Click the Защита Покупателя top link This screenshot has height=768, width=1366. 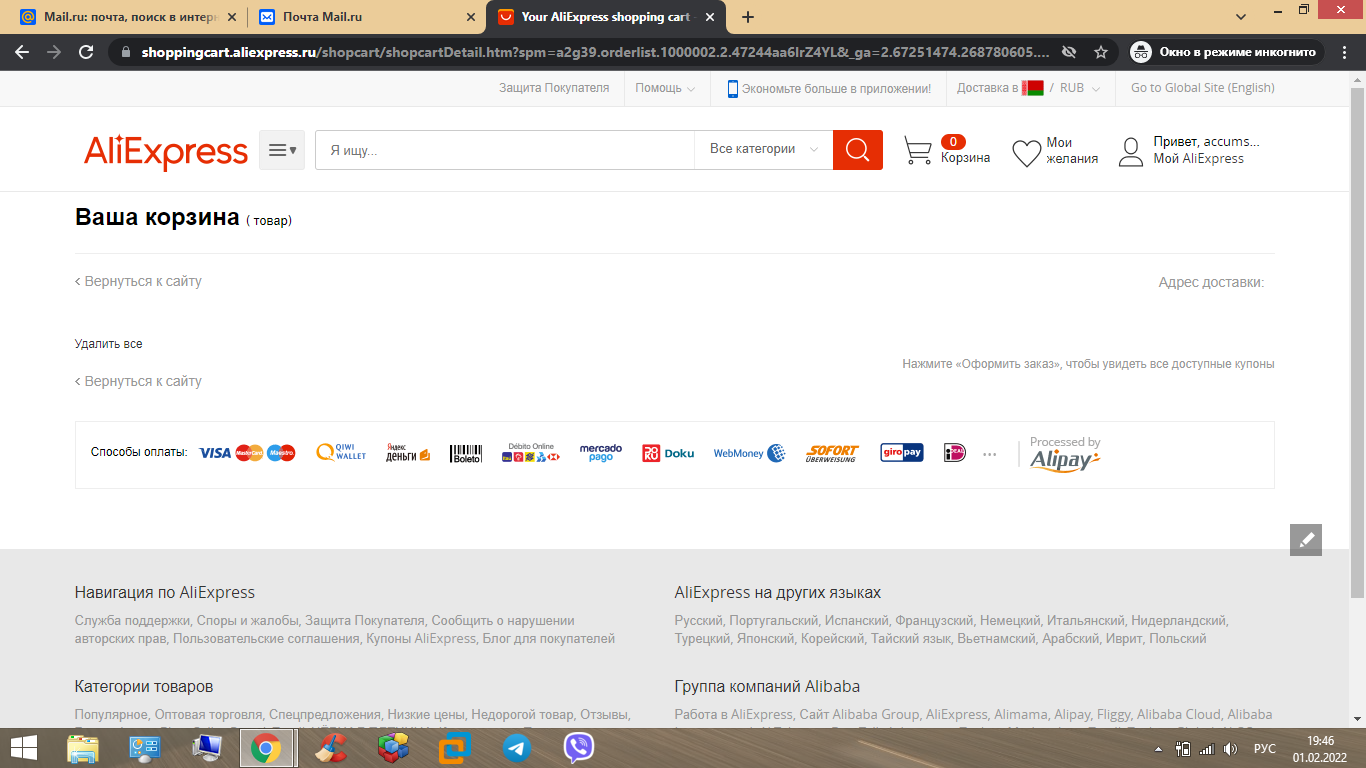(554, 88)
